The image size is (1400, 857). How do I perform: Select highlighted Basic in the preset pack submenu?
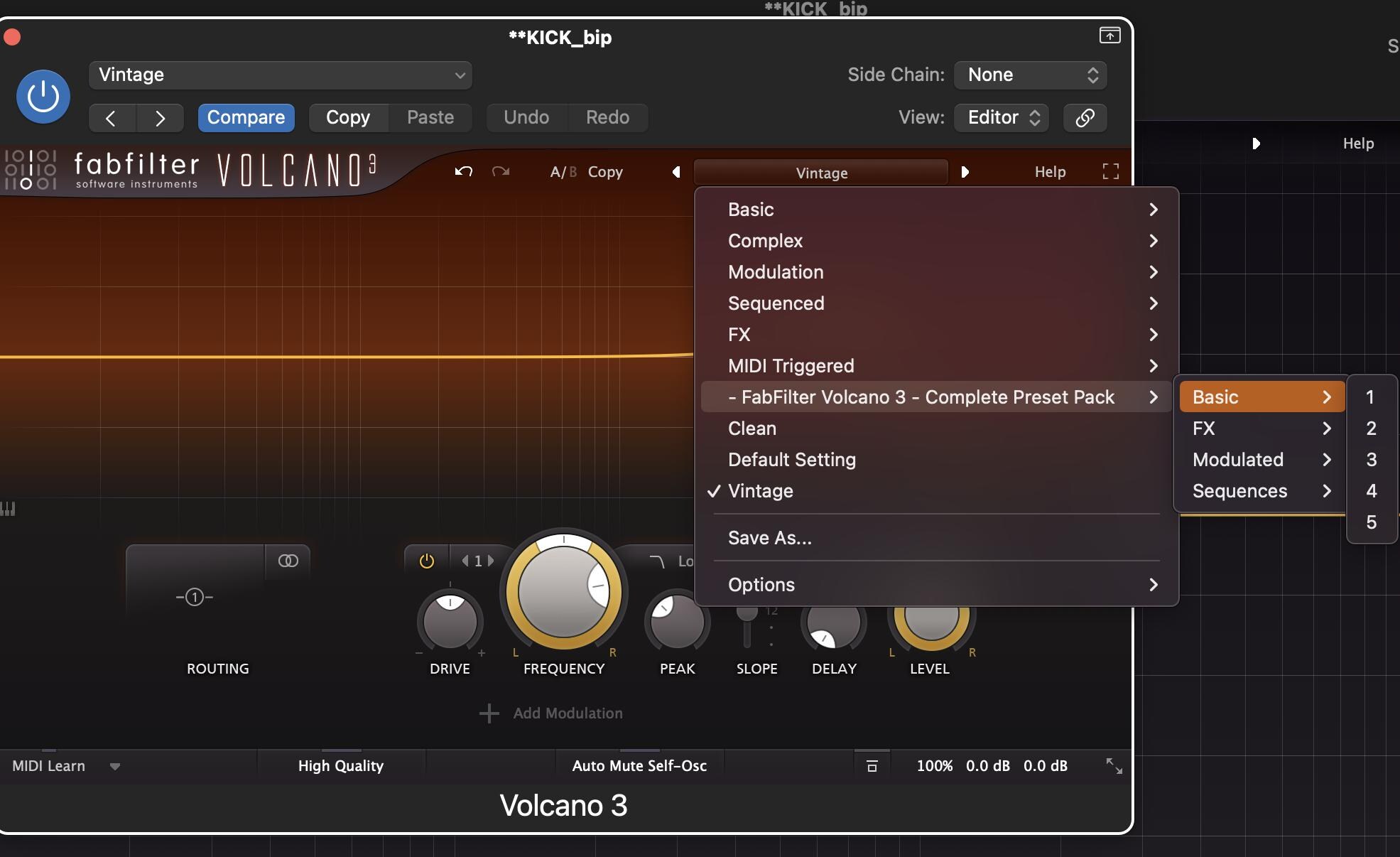point(1262,397)
